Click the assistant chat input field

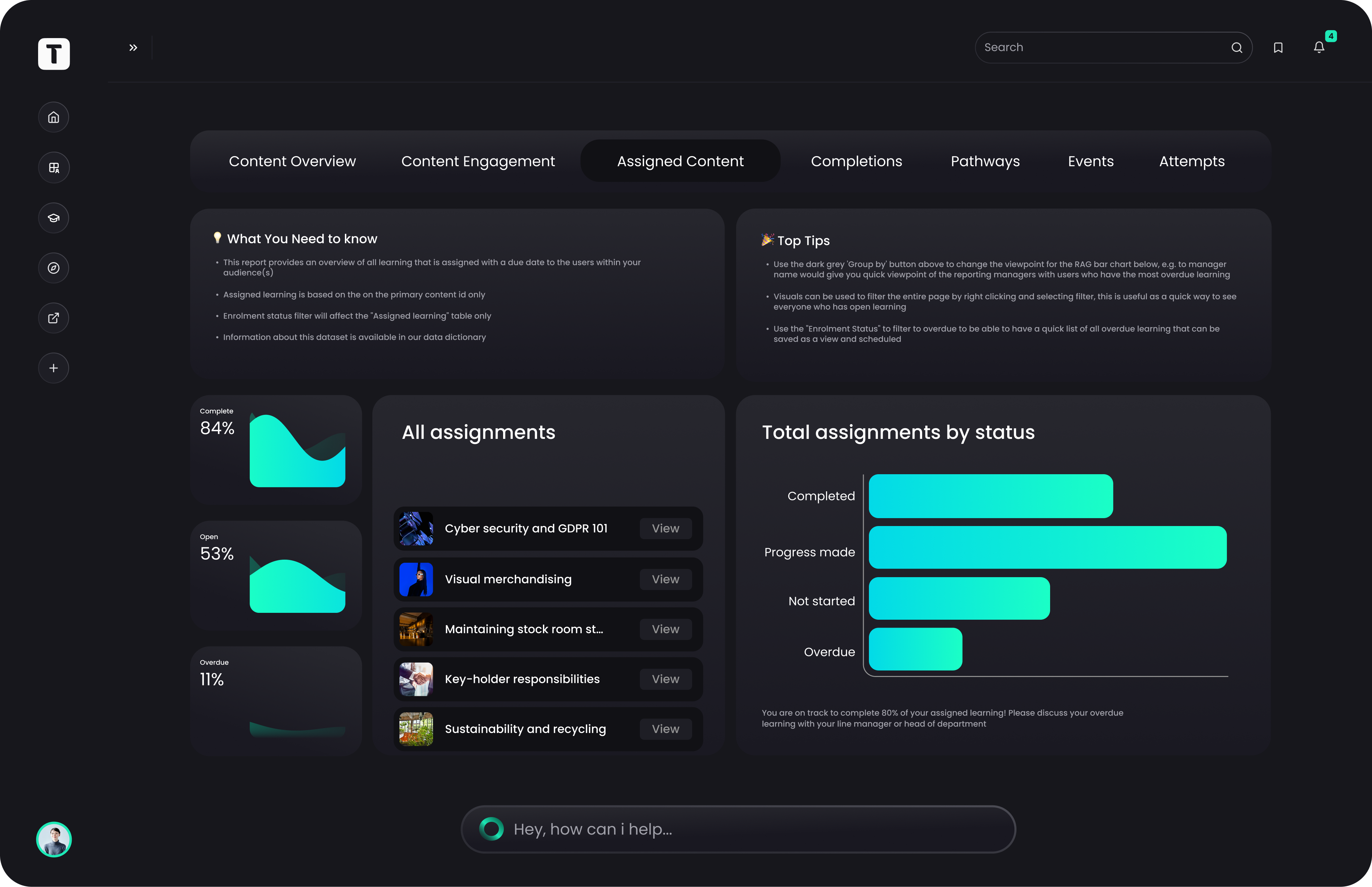click(x=749, y=829)
